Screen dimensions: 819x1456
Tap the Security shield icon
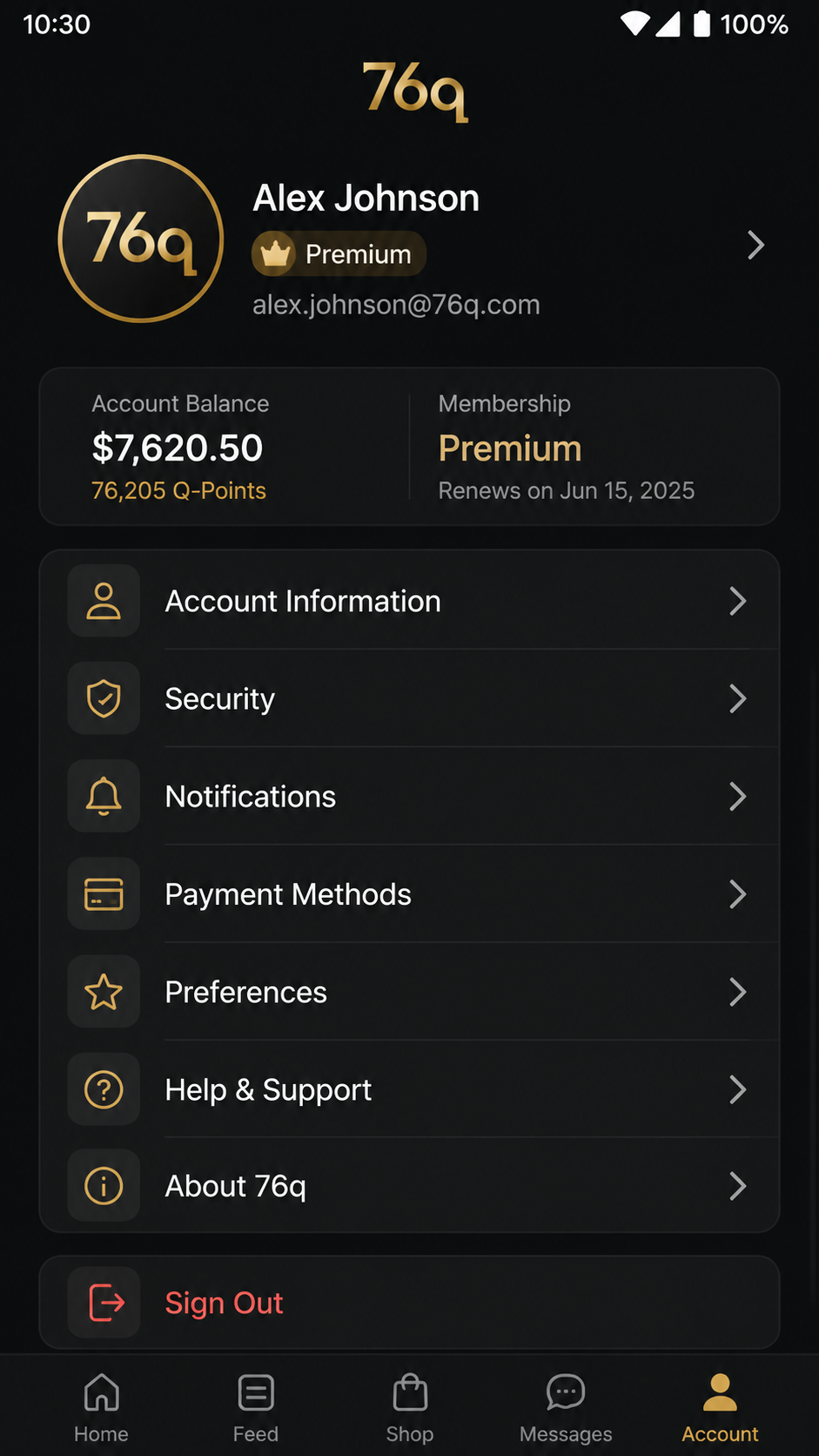coord(104,698)
